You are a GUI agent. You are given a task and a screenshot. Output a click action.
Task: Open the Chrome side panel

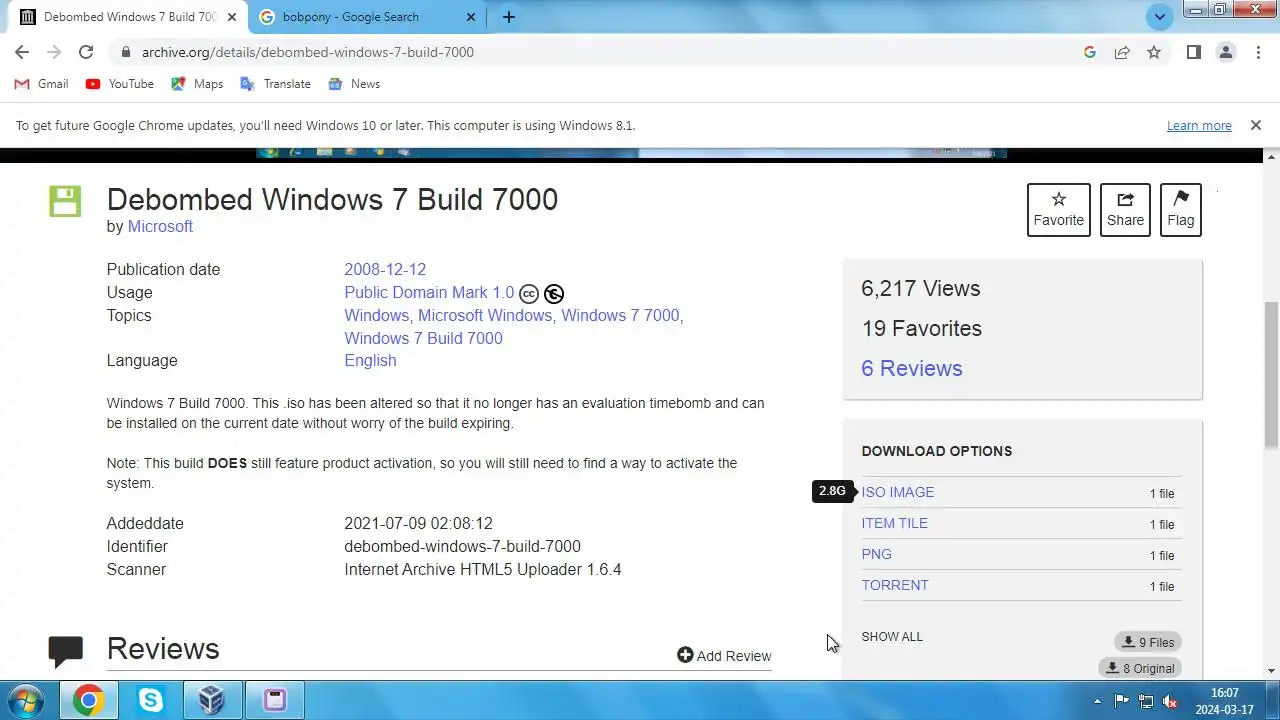pos(1193,52)
